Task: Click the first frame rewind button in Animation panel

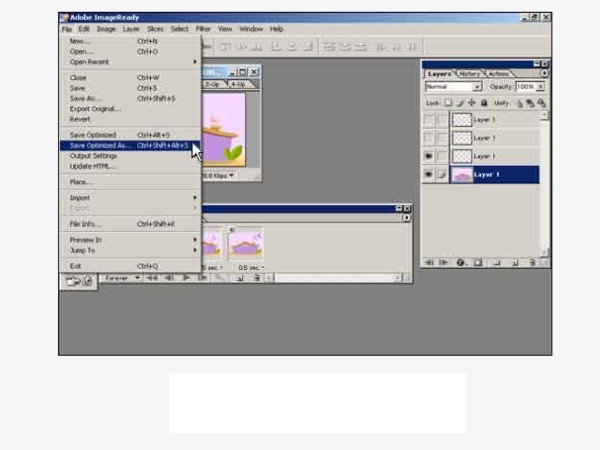Action: [x=152, y=278]
